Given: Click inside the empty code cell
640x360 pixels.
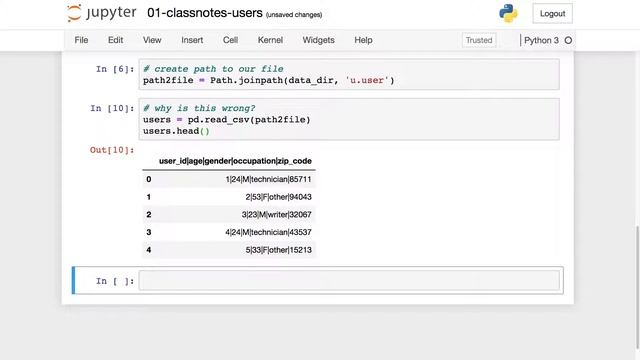Looking at the screenshot, I should tap(349, 280).
